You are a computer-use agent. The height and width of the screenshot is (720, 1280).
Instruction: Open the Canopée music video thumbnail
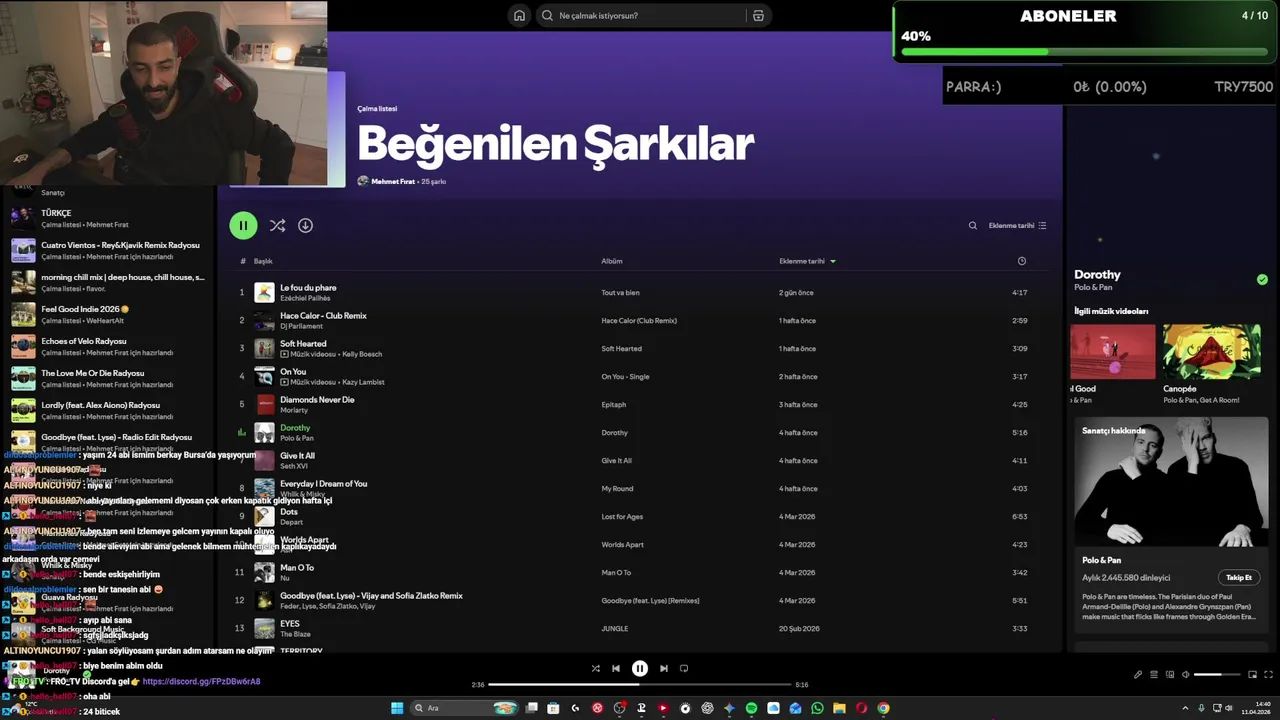(x=1211, y=351)
